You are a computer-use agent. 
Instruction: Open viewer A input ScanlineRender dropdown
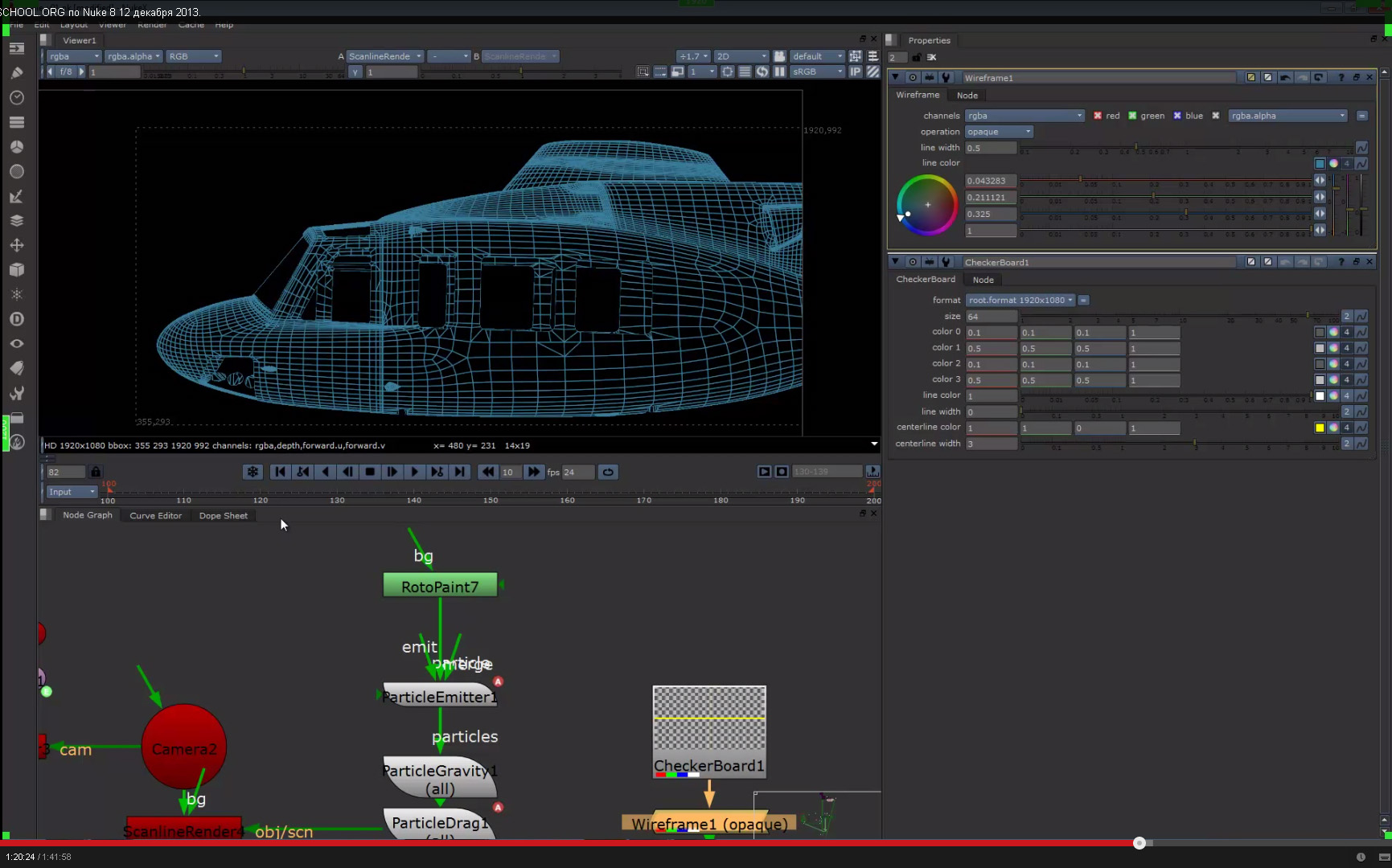pos(385,56)
